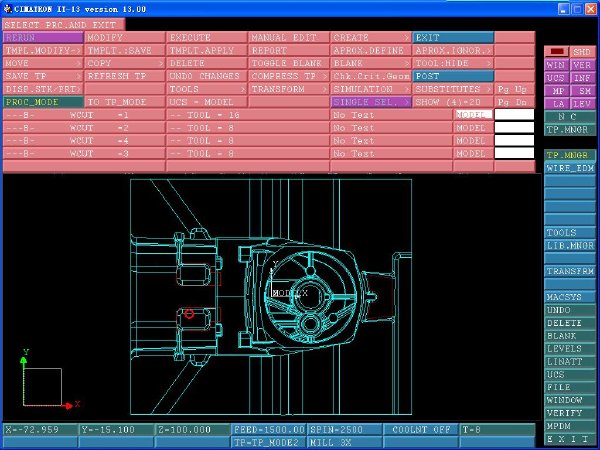Viewport: 600px width, 450px height.
Task: Click Chk.Crit.Geom
Action: click(x=370, y=76)
